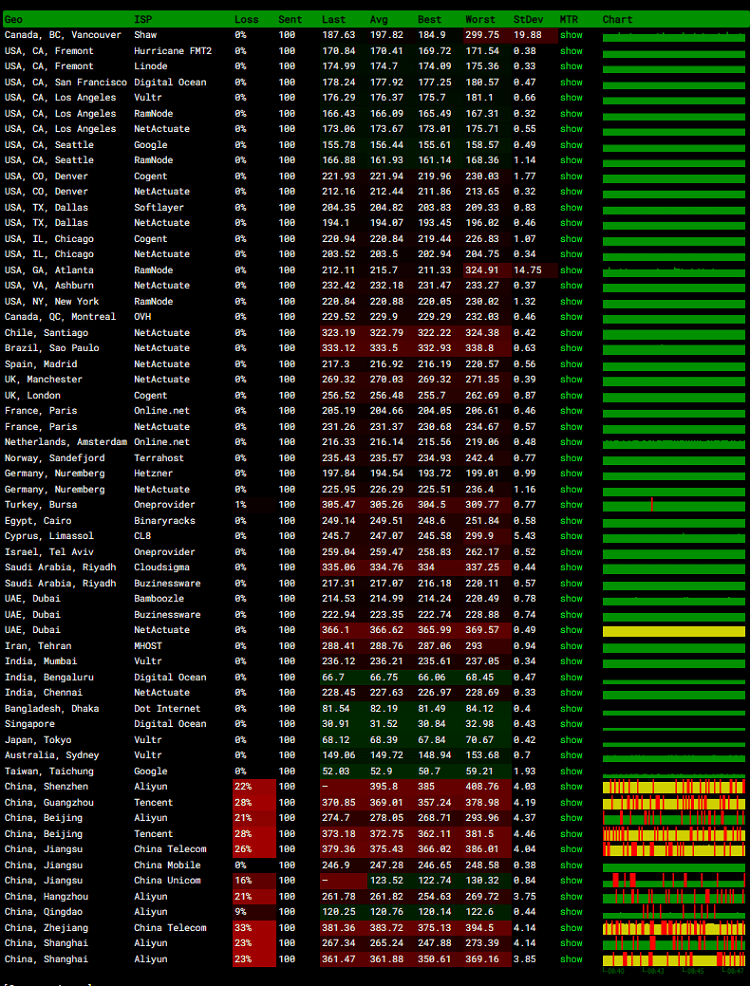Show MTR for Riyadh Cloudsigma row
The width and height of the screenshot is (750, 986).
point(571,568)
